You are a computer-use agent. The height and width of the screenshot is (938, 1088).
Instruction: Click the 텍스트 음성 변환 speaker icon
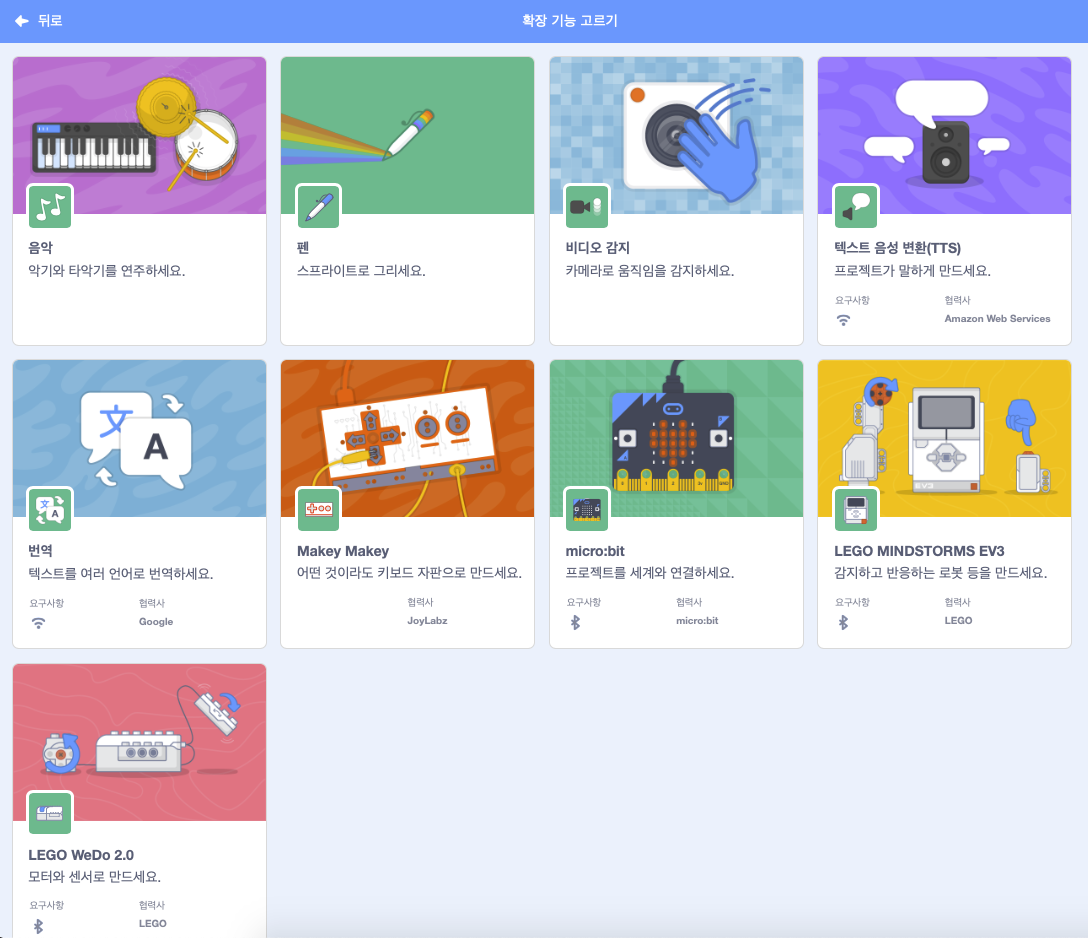click(x=856, y=207)
